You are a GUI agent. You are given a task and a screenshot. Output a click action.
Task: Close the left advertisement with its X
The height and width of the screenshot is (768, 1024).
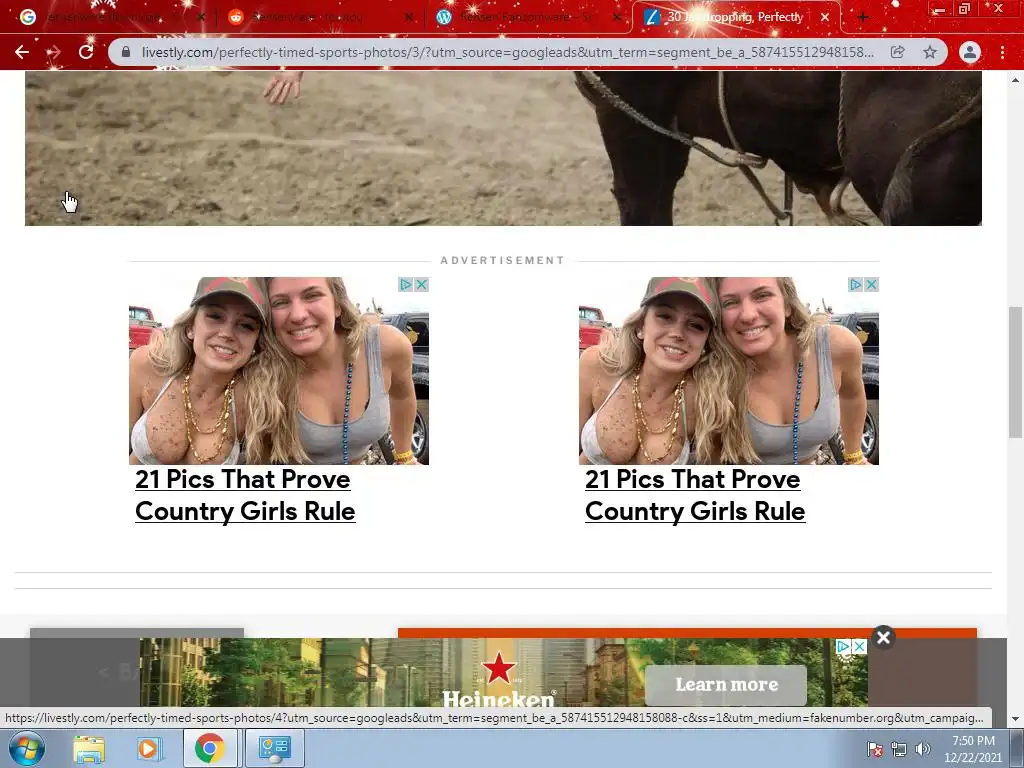coord(422,285)
